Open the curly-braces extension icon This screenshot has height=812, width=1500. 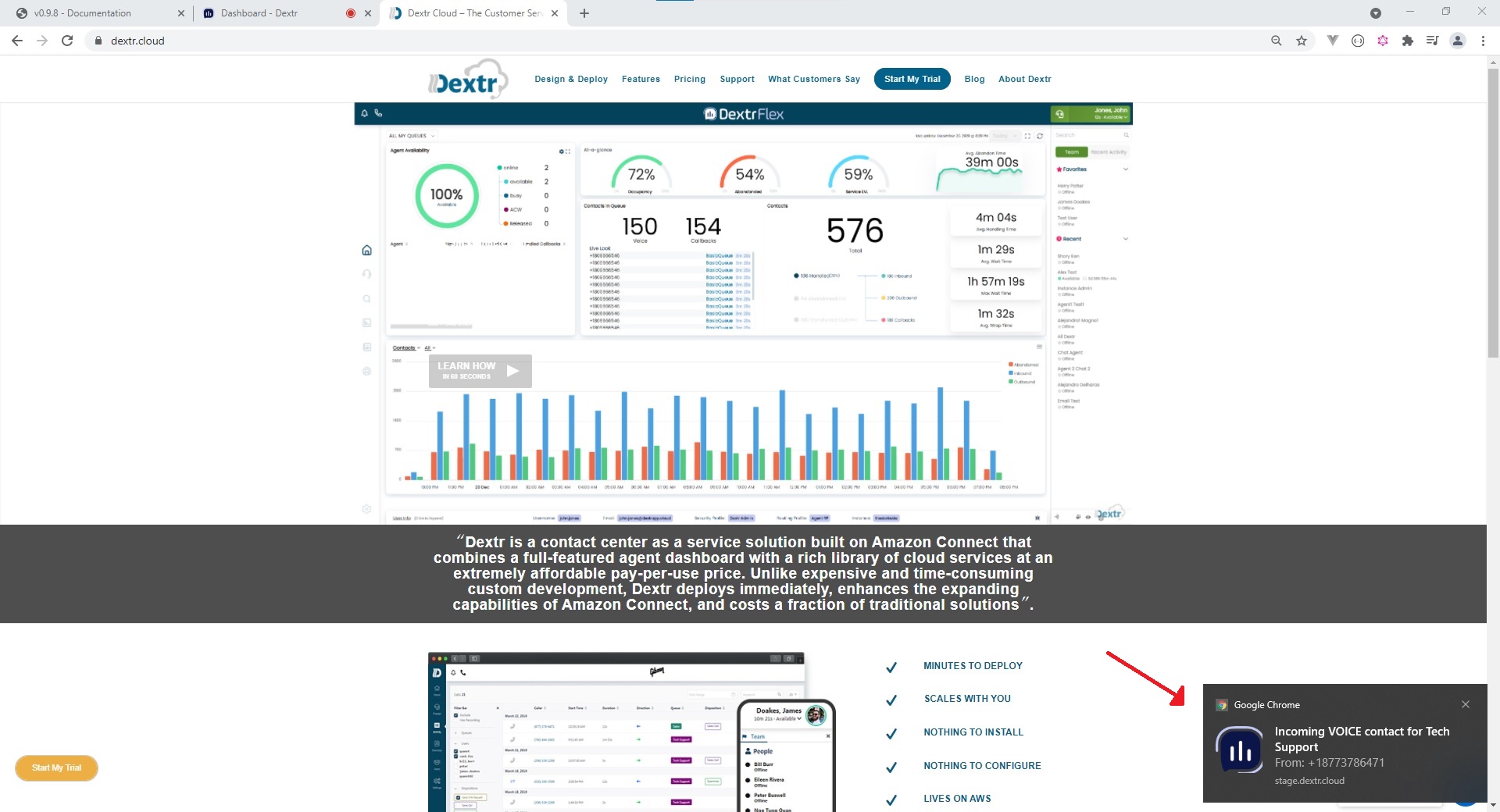coord(1358,41)
